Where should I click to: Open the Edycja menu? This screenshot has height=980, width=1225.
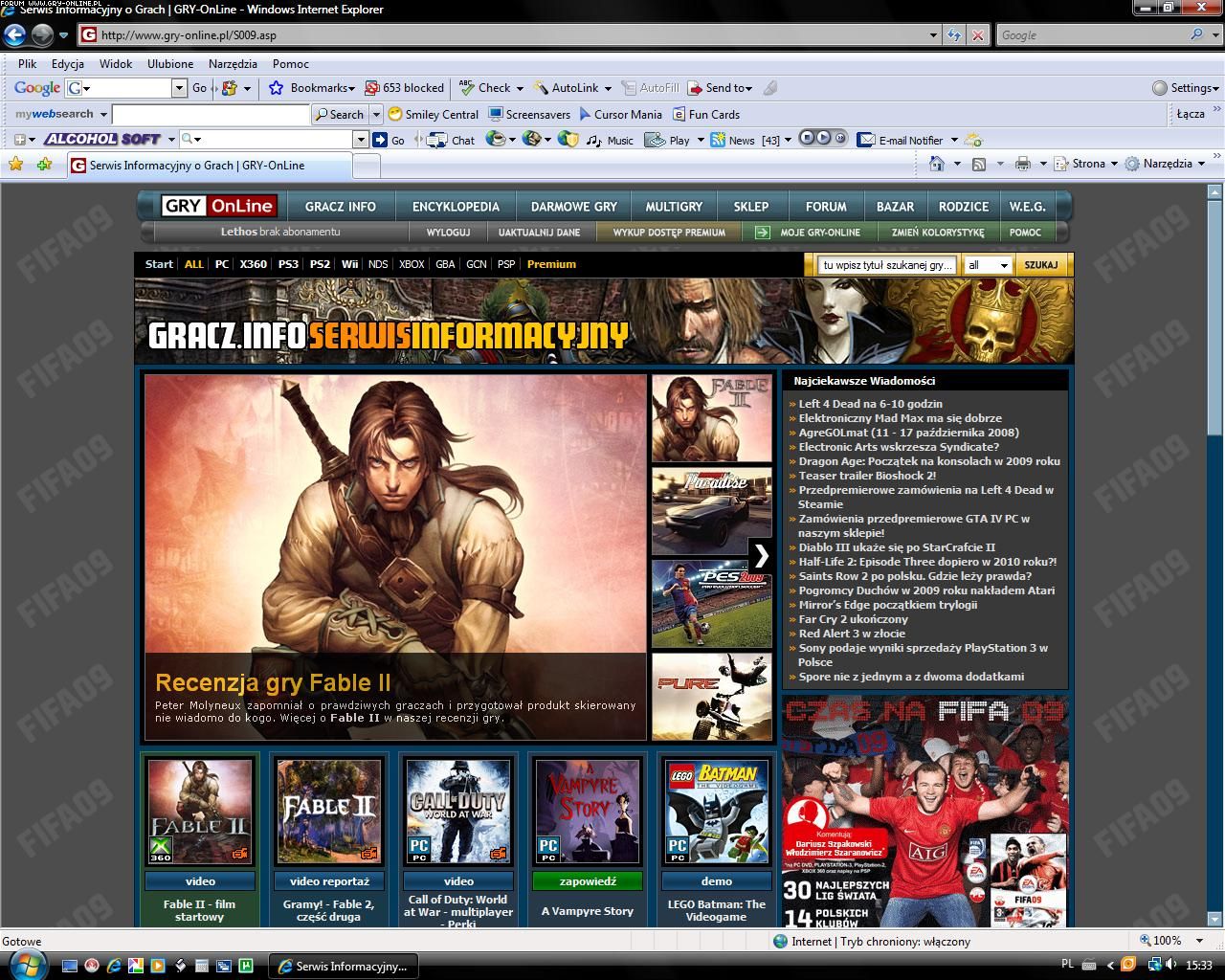pyautogui.click(x=68, y=63)
